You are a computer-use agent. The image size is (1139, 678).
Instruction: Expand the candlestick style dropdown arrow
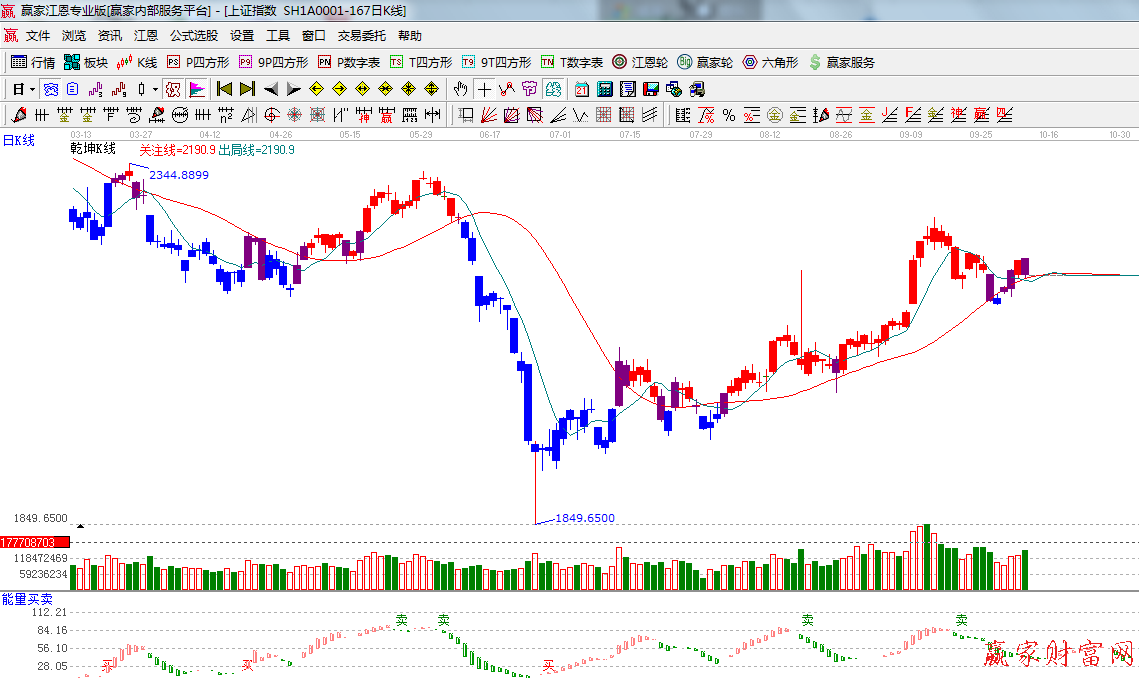pos(155,89)
